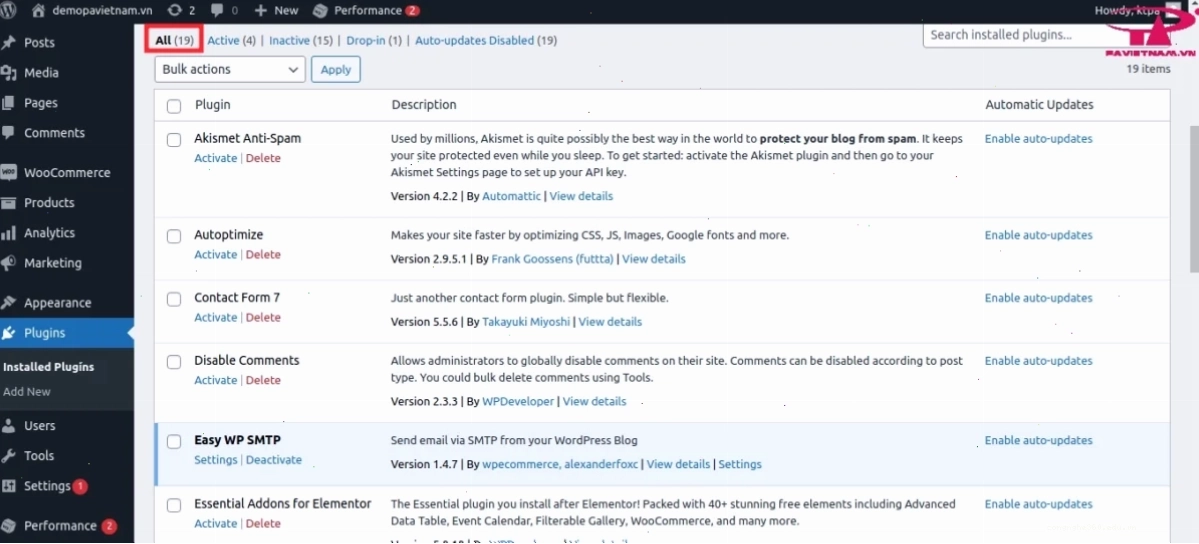Check the Akismet Anti-Spam checkbox
This screenshot has height=544, width=1199.
[174, 140]
